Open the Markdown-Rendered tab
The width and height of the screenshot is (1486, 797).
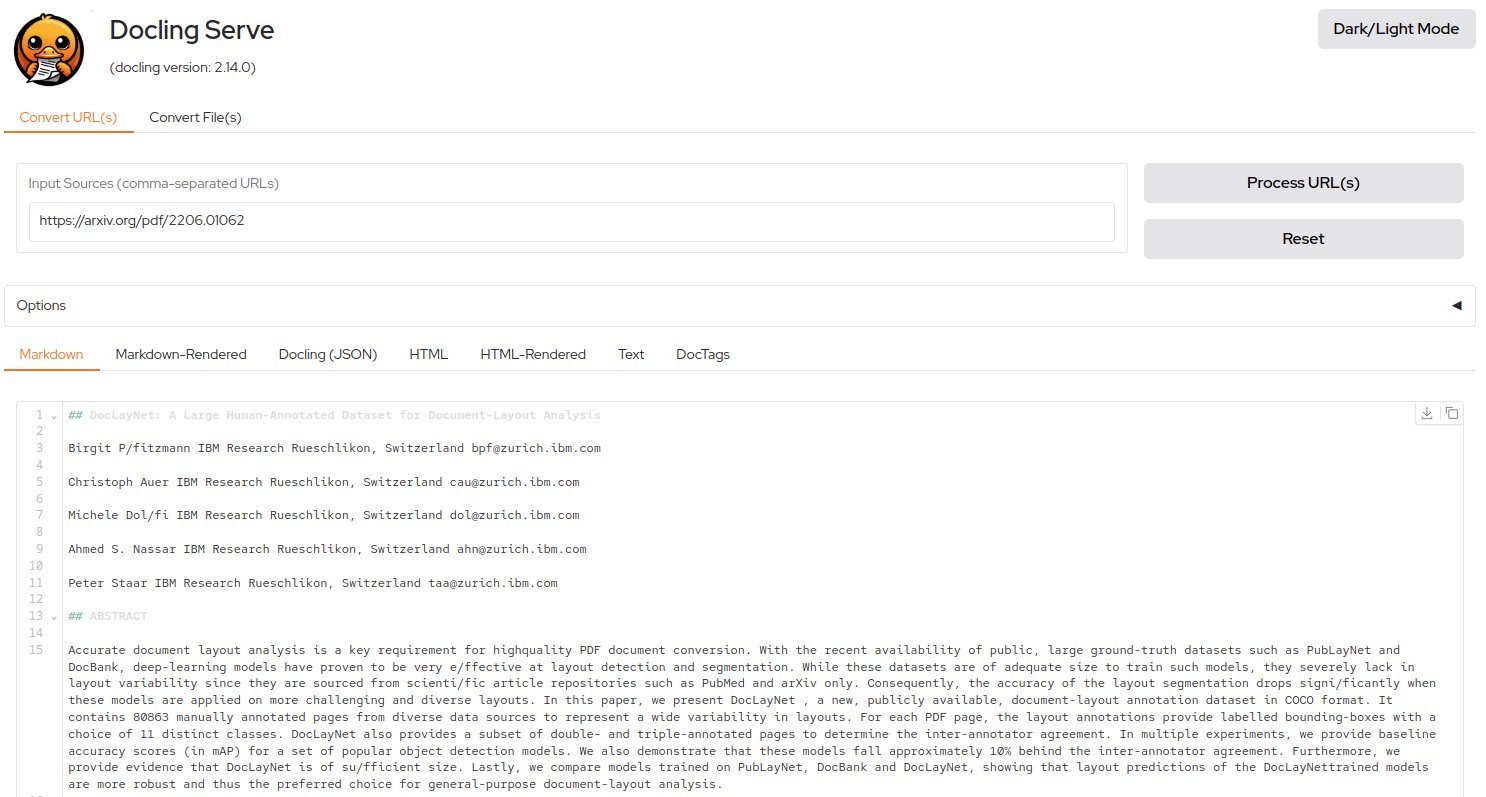181,354
